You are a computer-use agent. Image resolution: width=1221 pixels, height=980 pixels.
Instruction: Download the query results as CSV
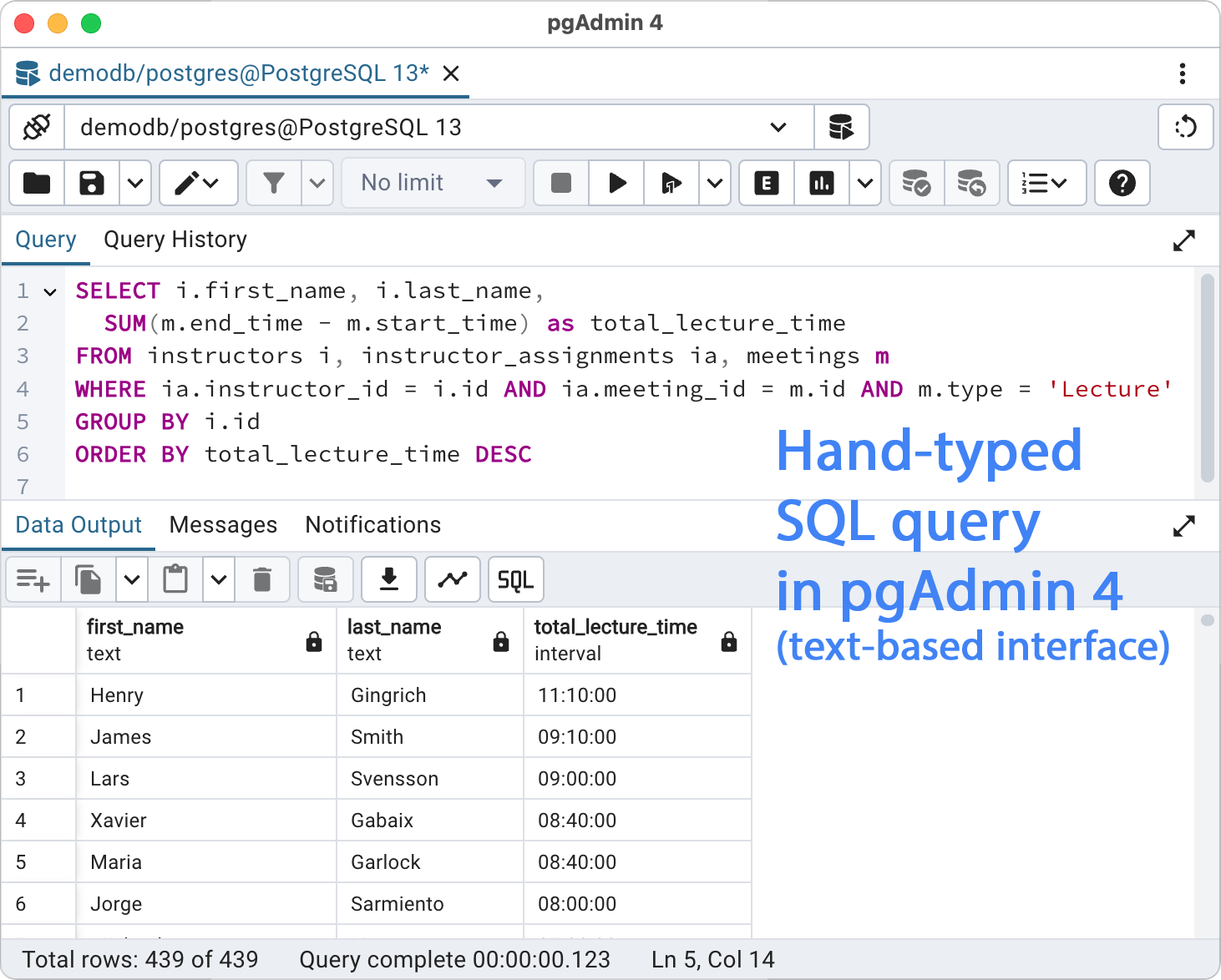(x=388, y=578)
